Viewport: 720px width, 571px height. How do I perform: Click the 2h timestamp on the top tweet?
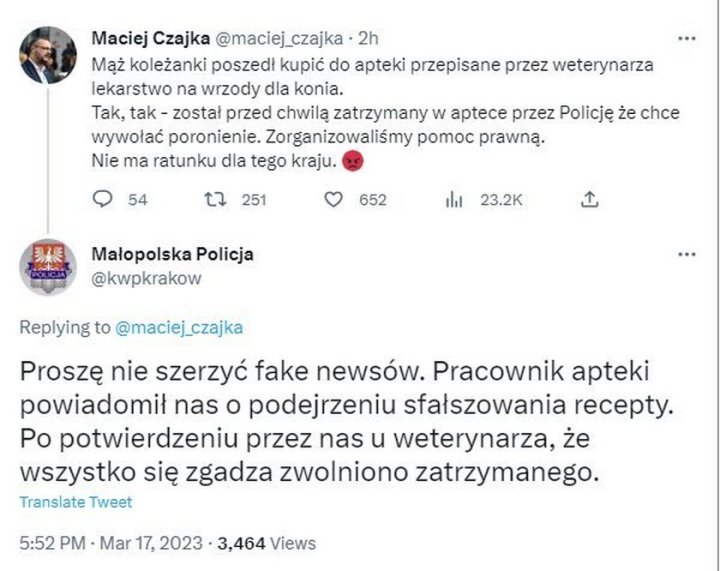pyautogui.click(x=368, y=40)
